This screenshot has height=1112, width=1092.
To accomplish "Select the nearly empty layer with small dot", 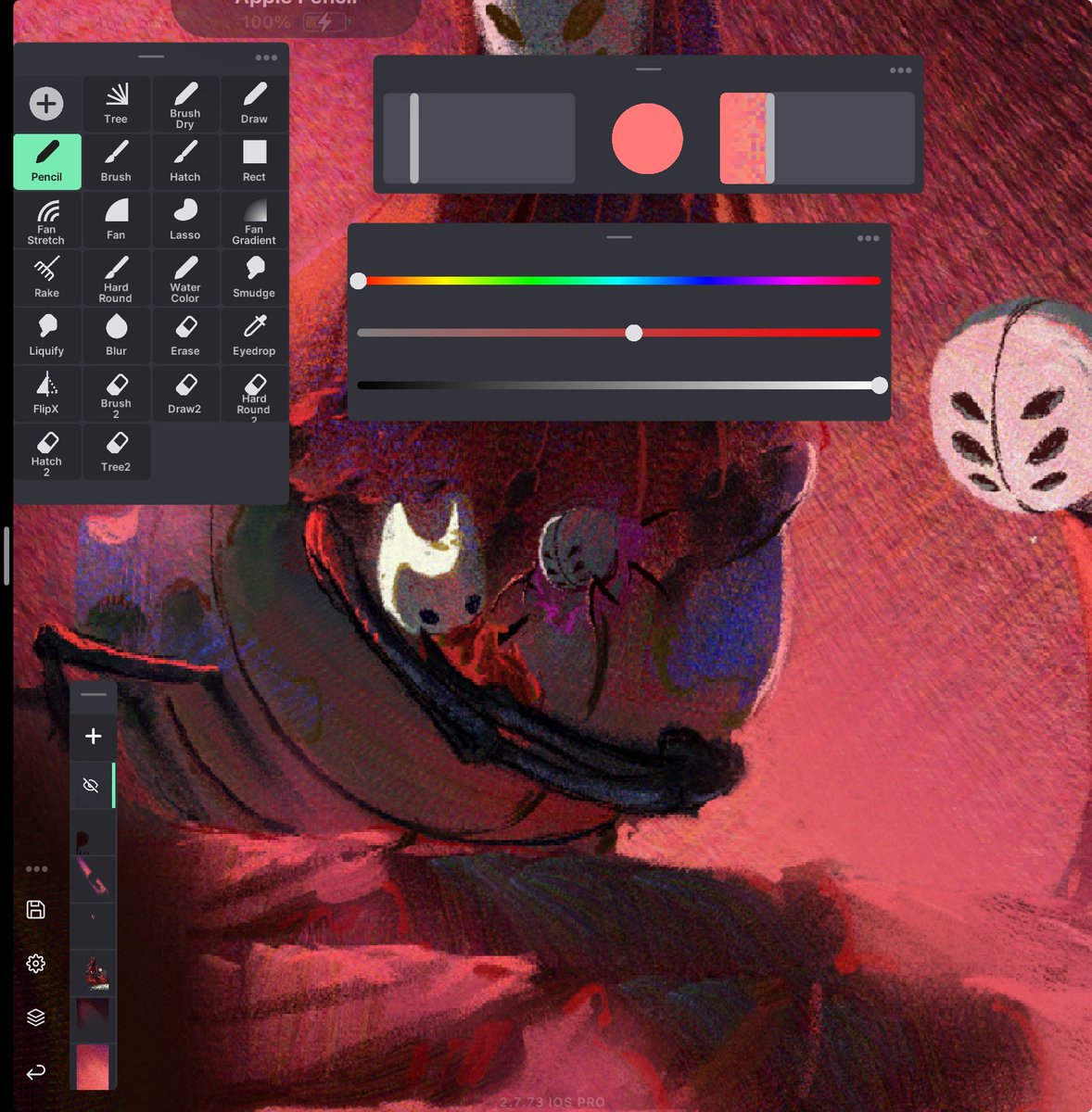I will [93, 926].
